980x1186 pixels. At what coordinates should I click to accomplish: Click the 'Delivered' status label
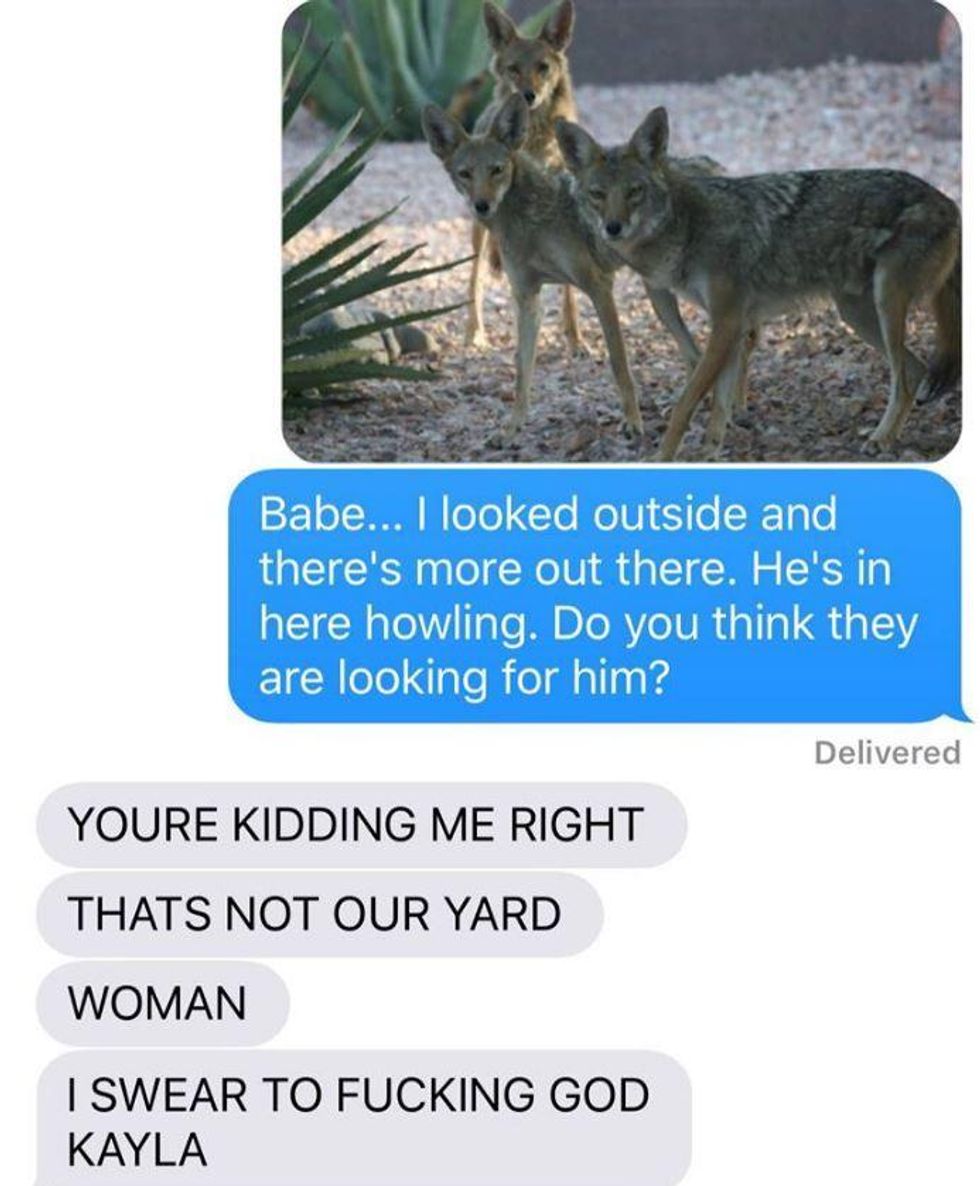[887, 753]
